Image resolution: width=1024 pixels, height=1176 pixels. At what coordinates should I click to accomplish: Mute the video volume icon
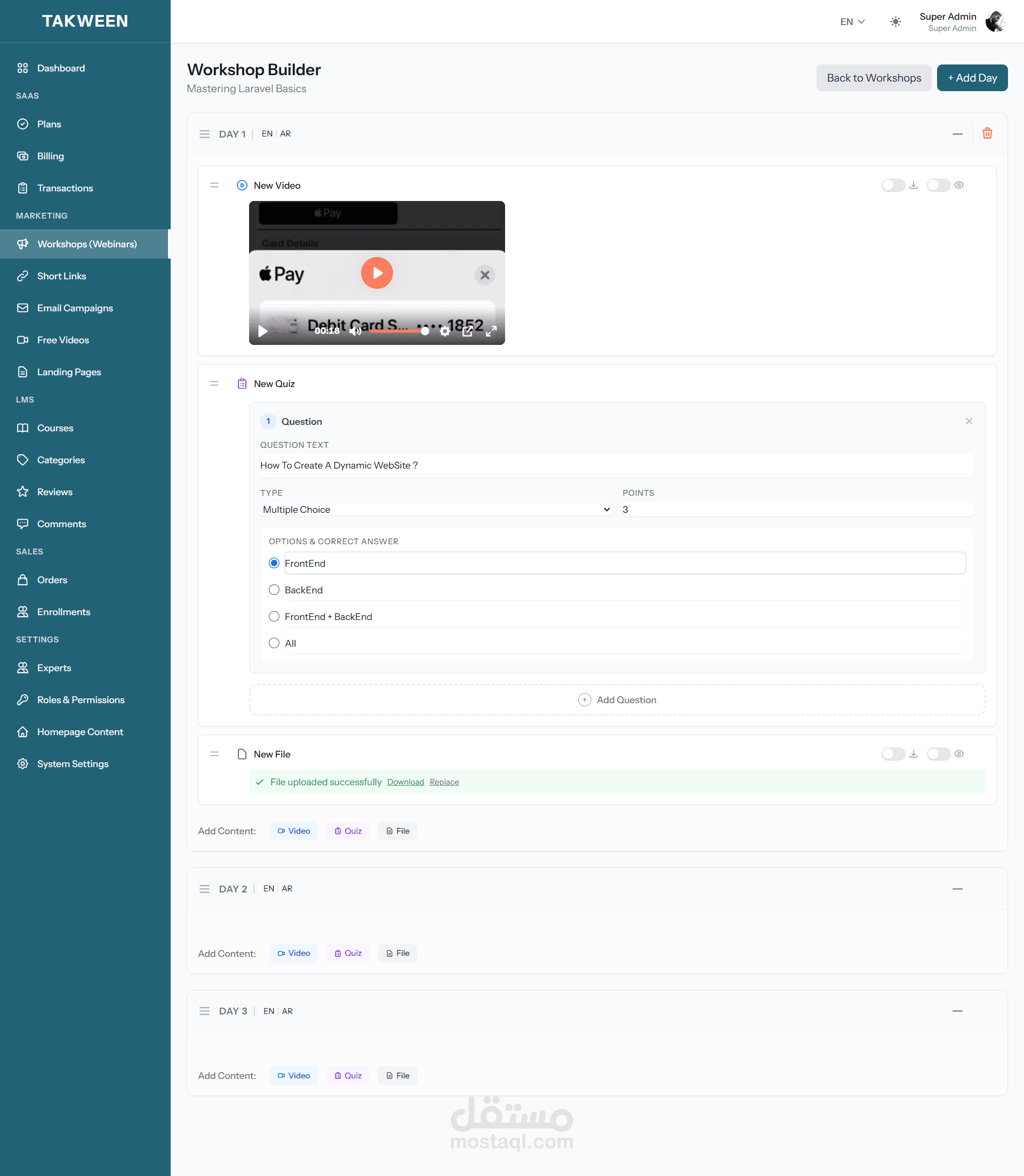pyautogui.click(x=355, y=331)
